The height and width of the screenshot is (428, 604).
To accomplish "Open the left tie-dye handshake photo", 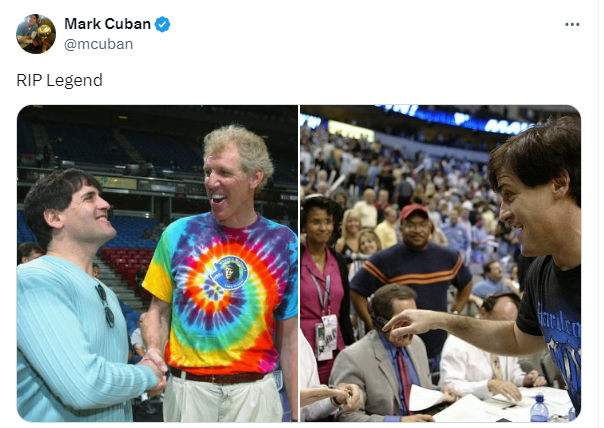I will 157,263.
